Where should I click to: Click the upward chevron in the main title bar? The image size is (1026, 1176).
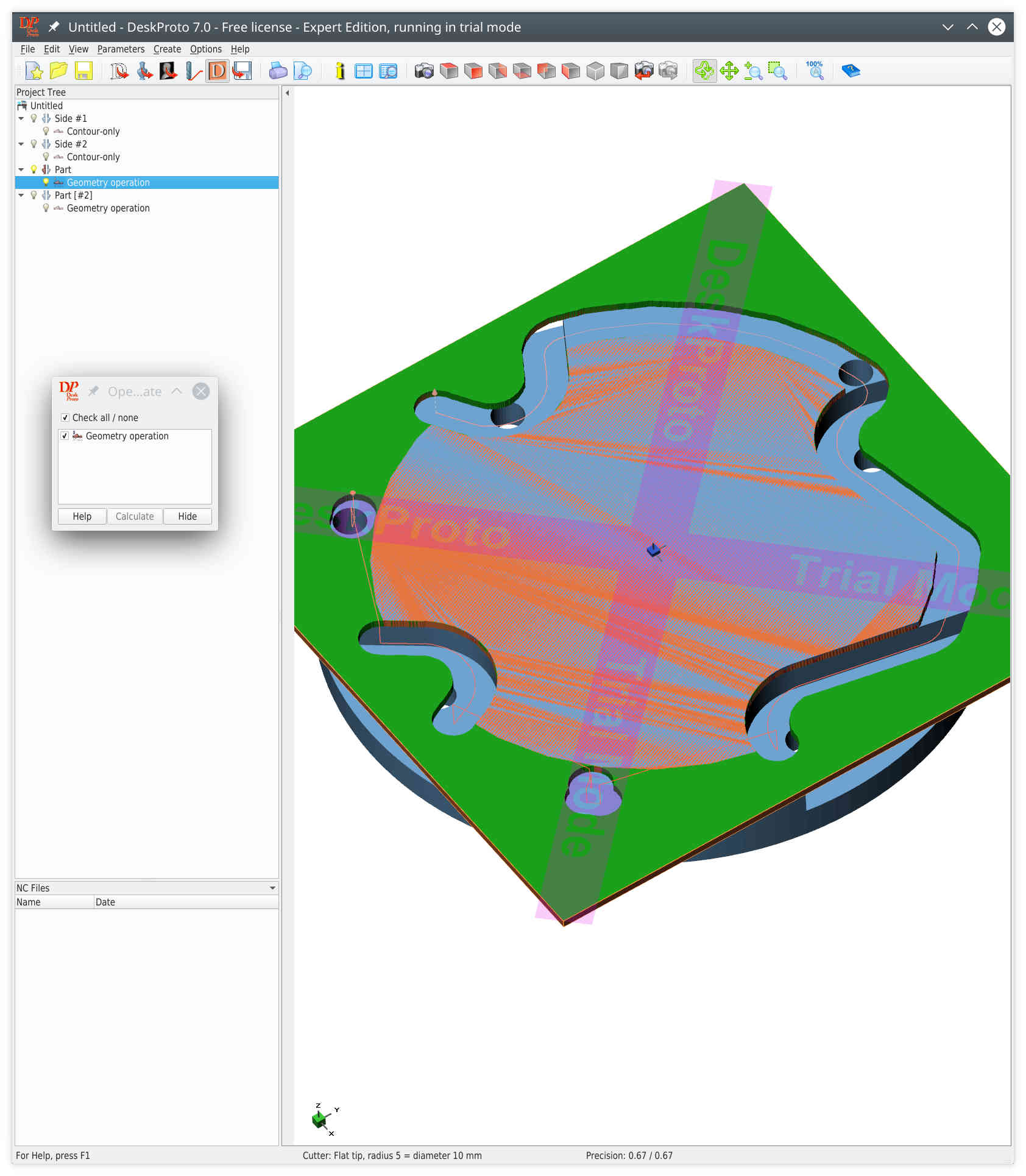coord(972,27)
